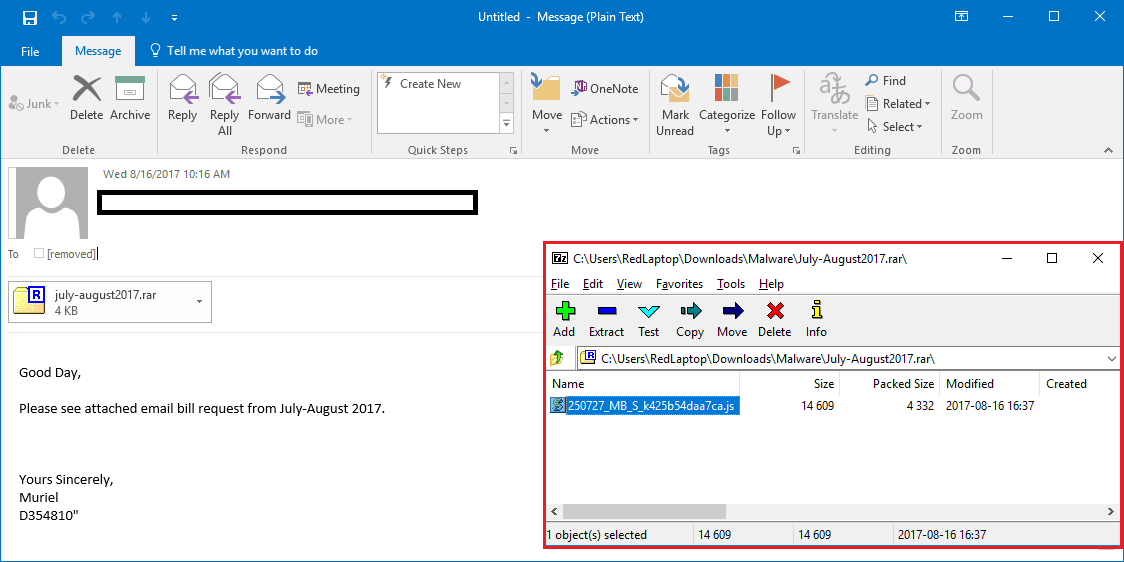1124x562 pixels.
Task: Go up one folder level in 7-Zip
Action: [x=557, y=357]
